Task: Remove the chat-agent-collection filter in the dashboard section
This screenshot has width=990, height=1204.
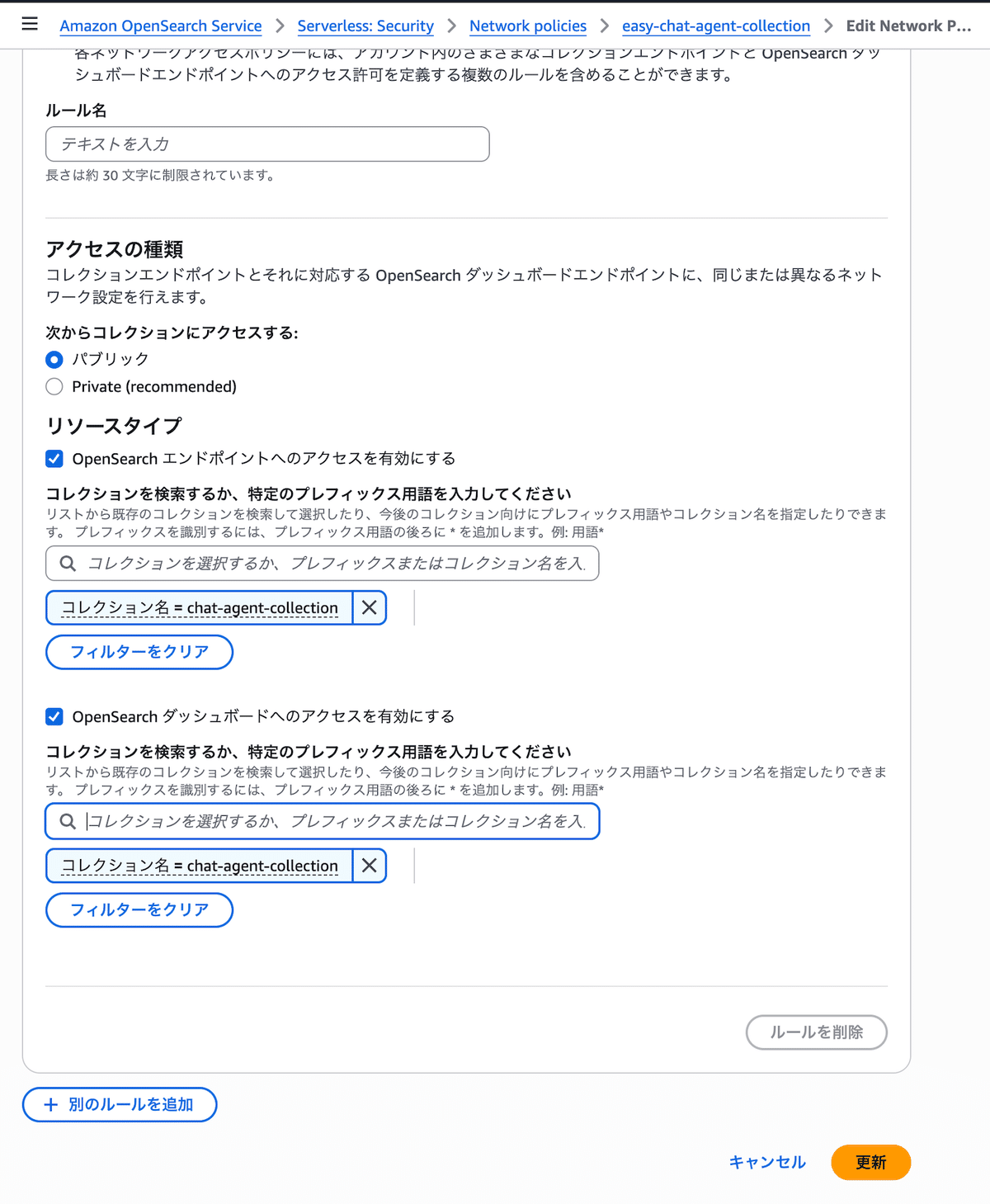Action: pyautogui.click(x=368, y=866)
